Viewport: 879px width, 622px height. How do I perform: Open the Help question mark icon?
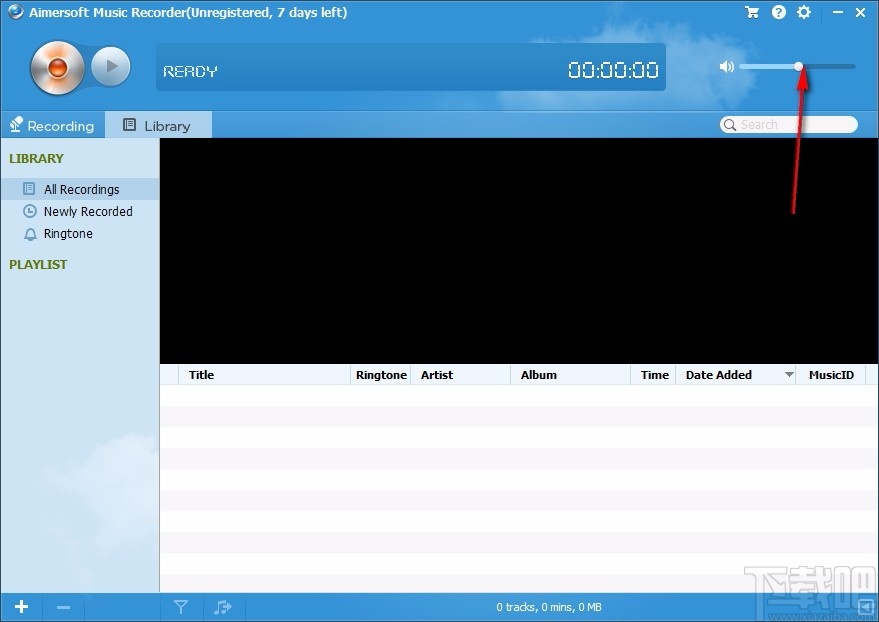tap(778, 12)
